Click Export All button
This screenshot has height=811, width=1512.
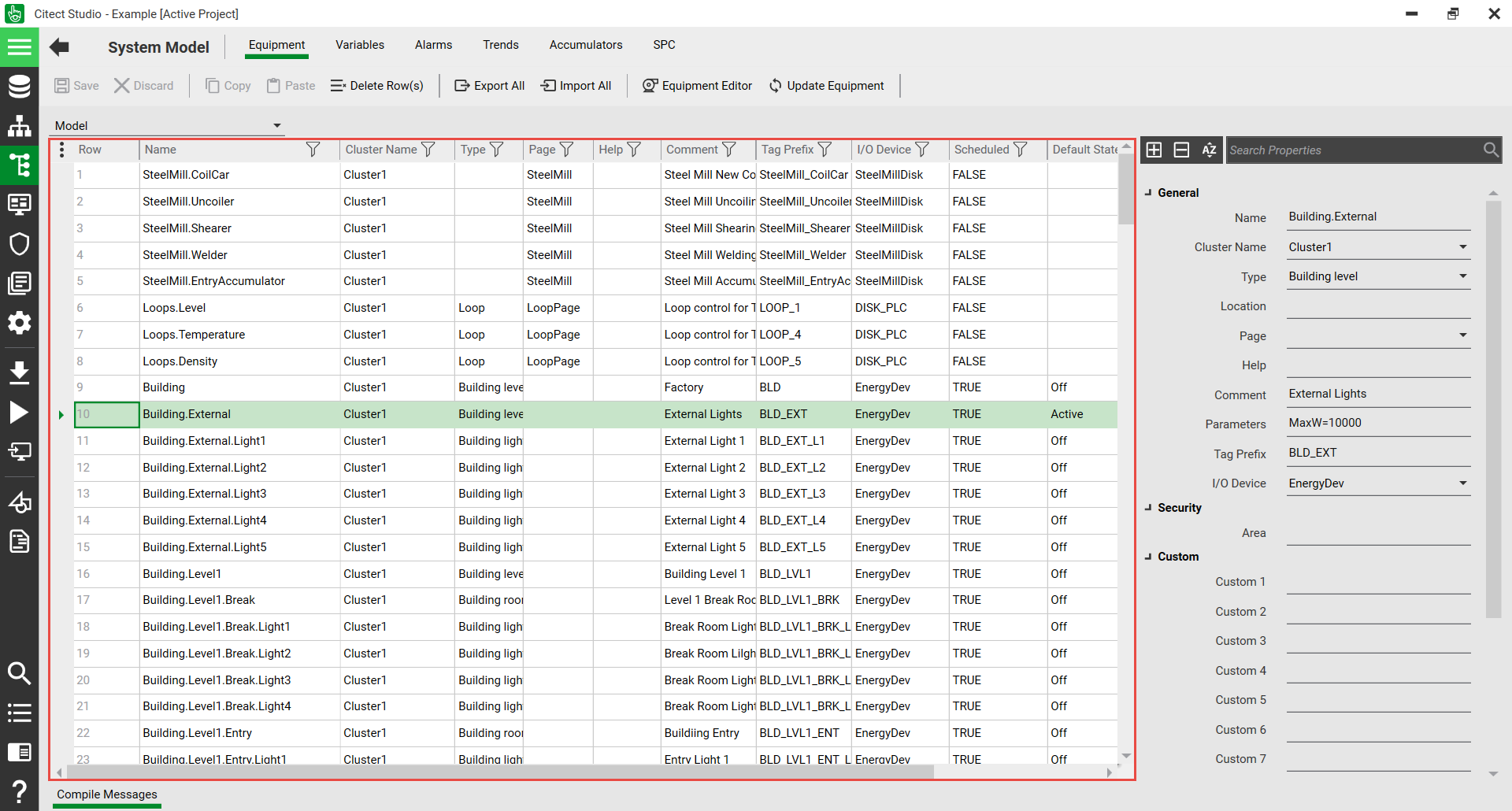[489, 86]
